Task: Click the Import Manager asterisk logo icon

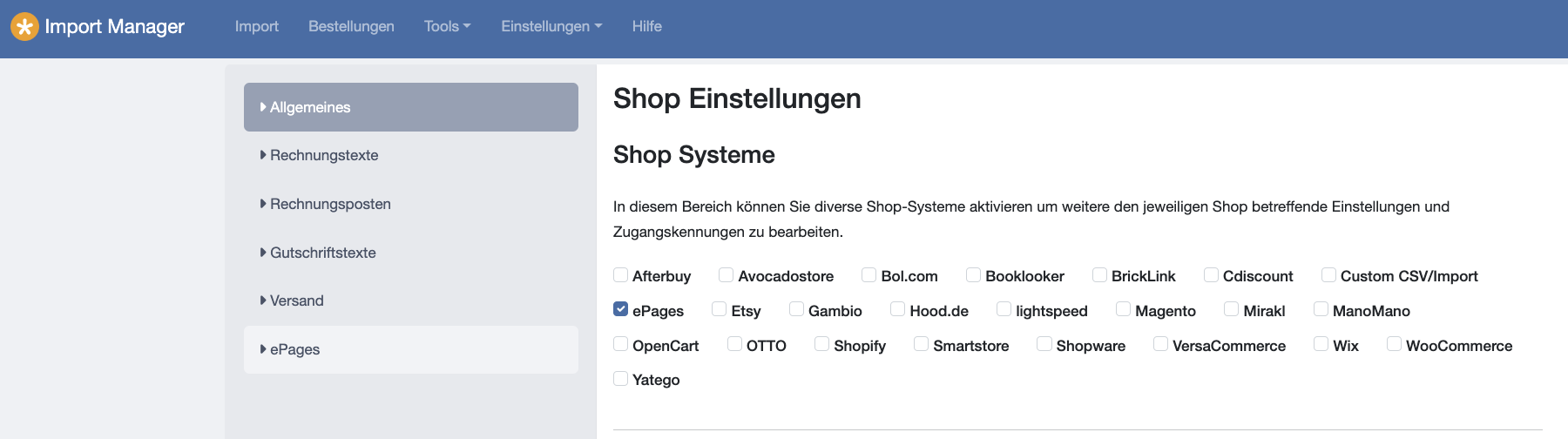Action: pyautogui.click(x=24, y=27)
